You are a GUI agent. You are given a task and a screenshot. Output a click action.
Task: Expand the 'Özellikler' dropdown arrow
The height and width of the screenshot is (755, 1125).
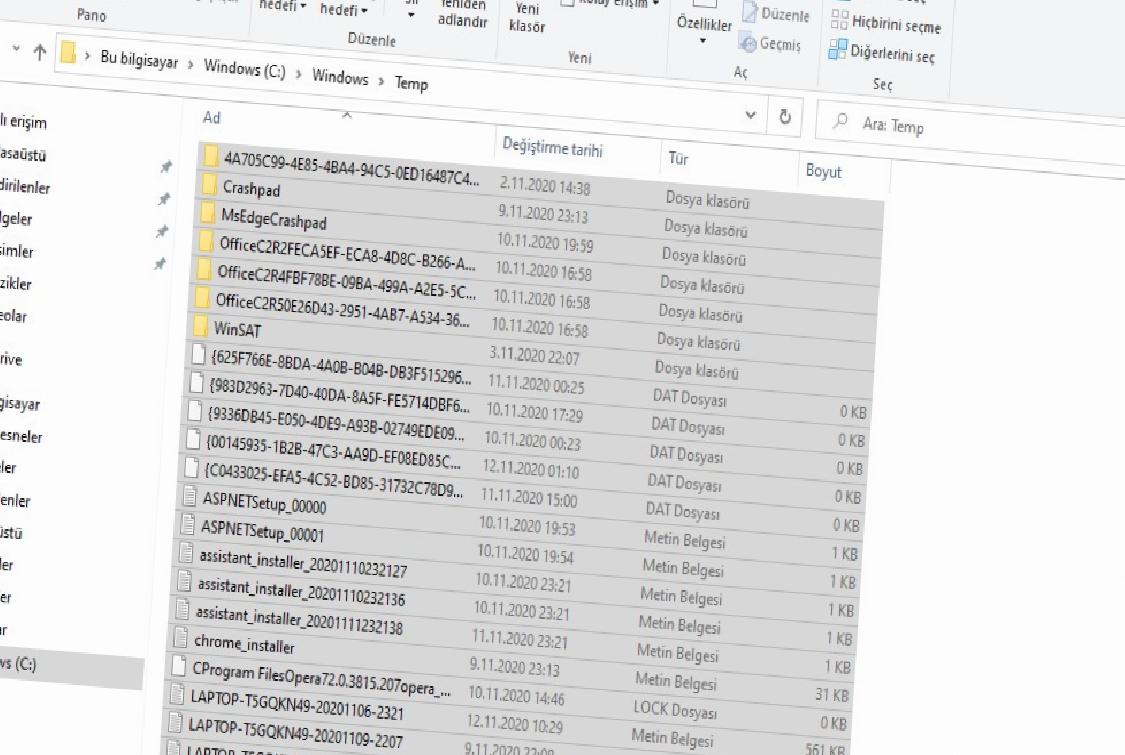coord(702,41)
